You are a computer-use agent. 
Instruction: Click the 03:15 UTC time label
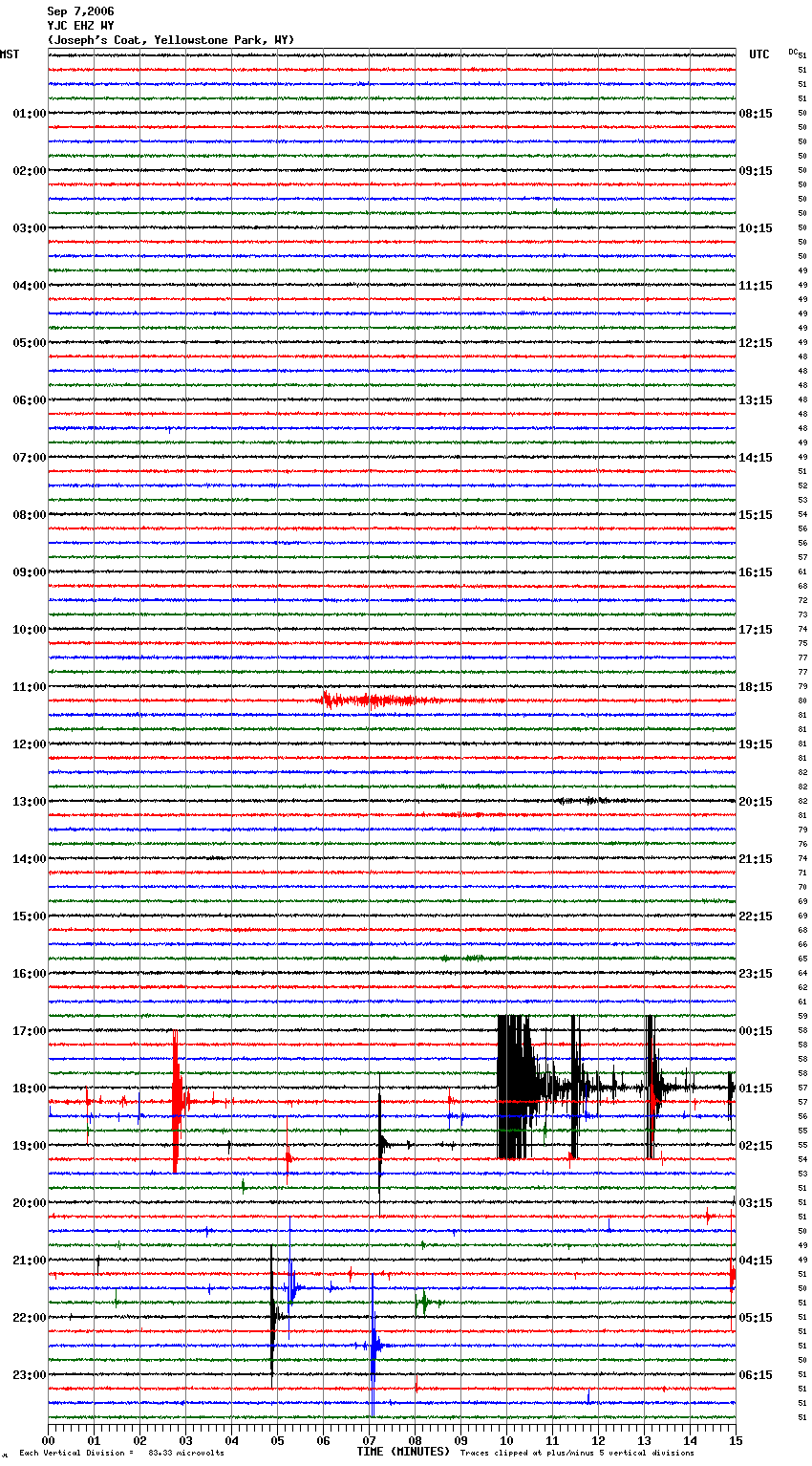coord(756,1203)
